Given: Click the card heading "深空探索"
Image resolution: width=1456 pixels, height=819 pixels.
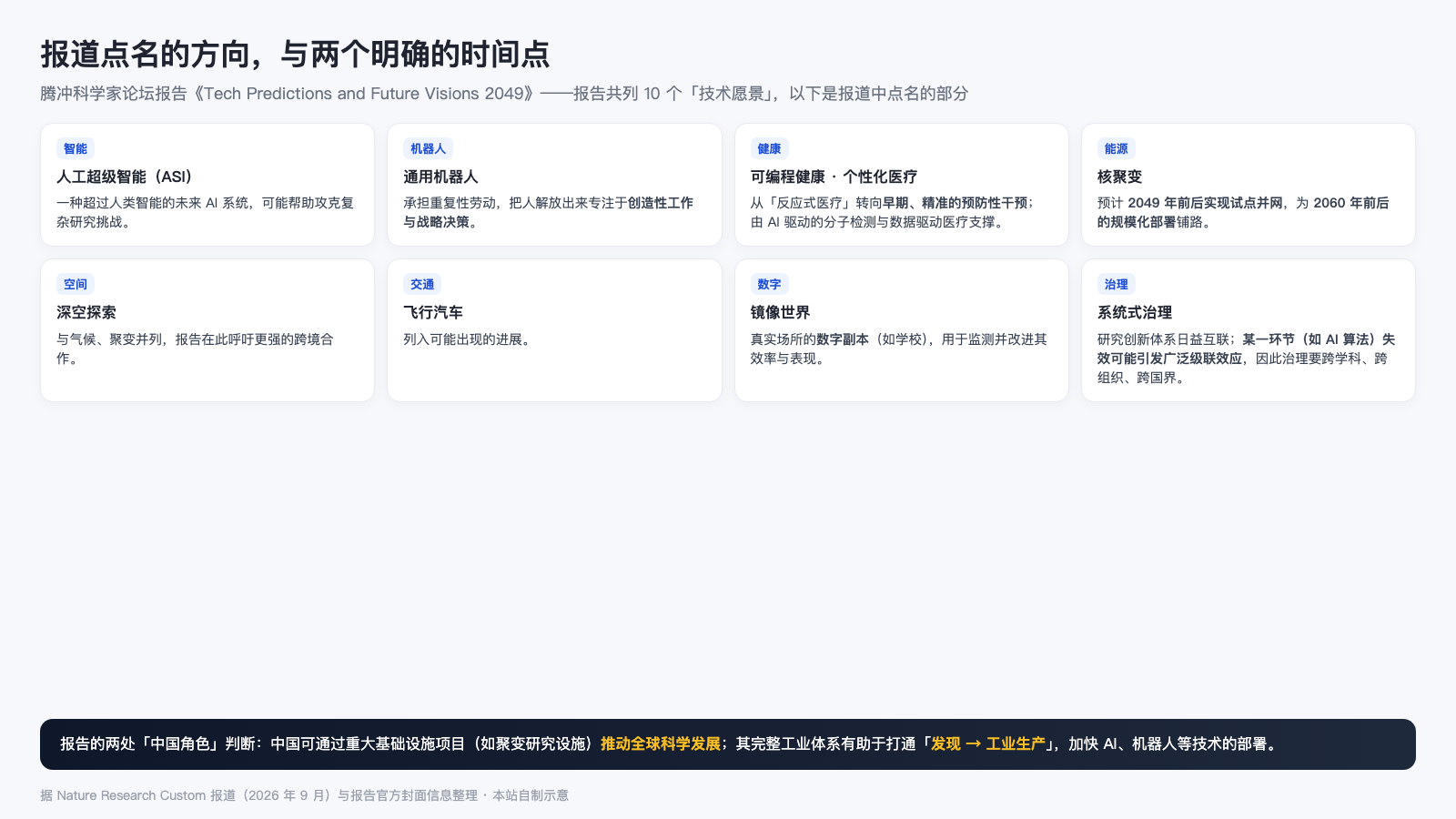Looking at the screenshot, I should click(x=86, y=312).
